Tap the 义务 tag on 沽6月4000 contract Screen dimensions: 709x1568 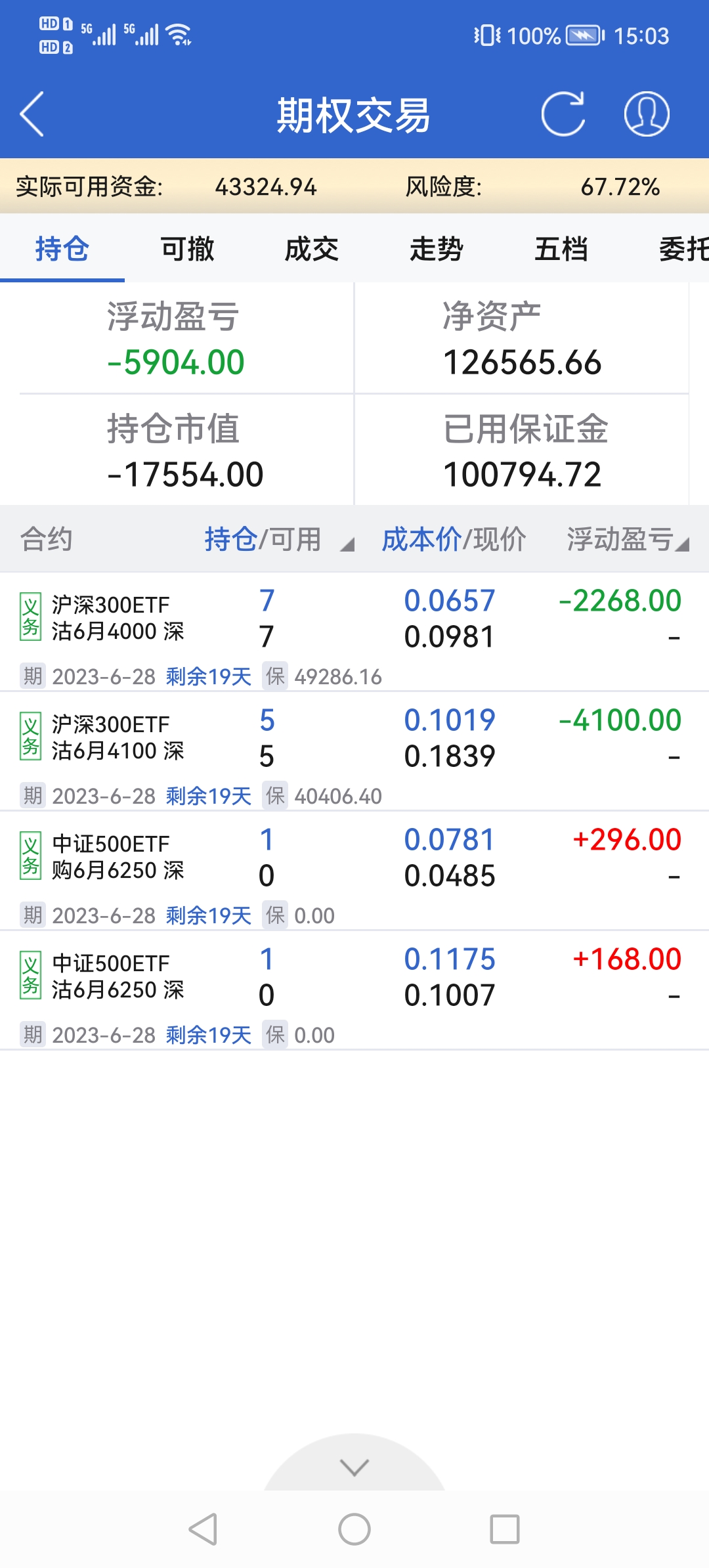30,617
